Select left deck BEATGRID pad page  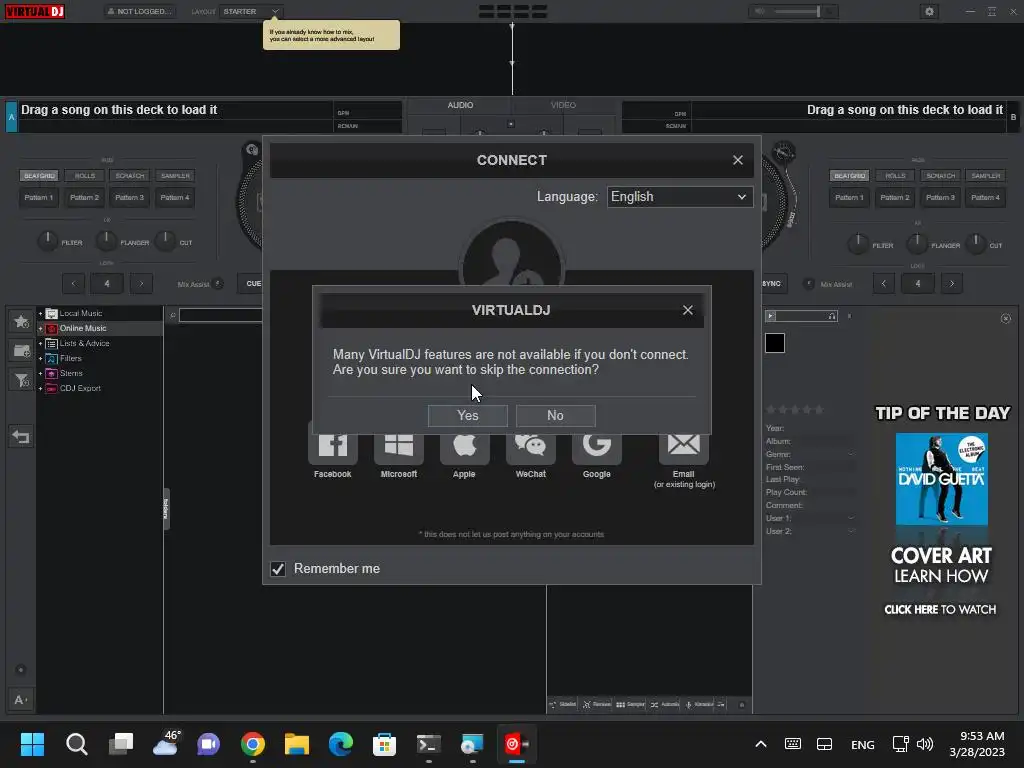[39, 176]
